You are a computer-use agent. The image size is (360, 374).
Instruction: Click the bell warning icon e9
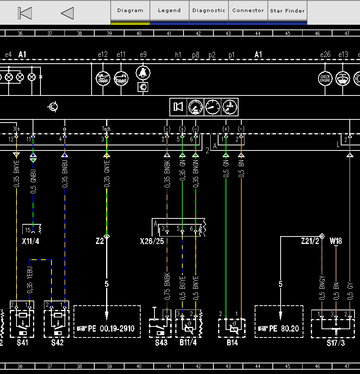click(x=143, y=72)
